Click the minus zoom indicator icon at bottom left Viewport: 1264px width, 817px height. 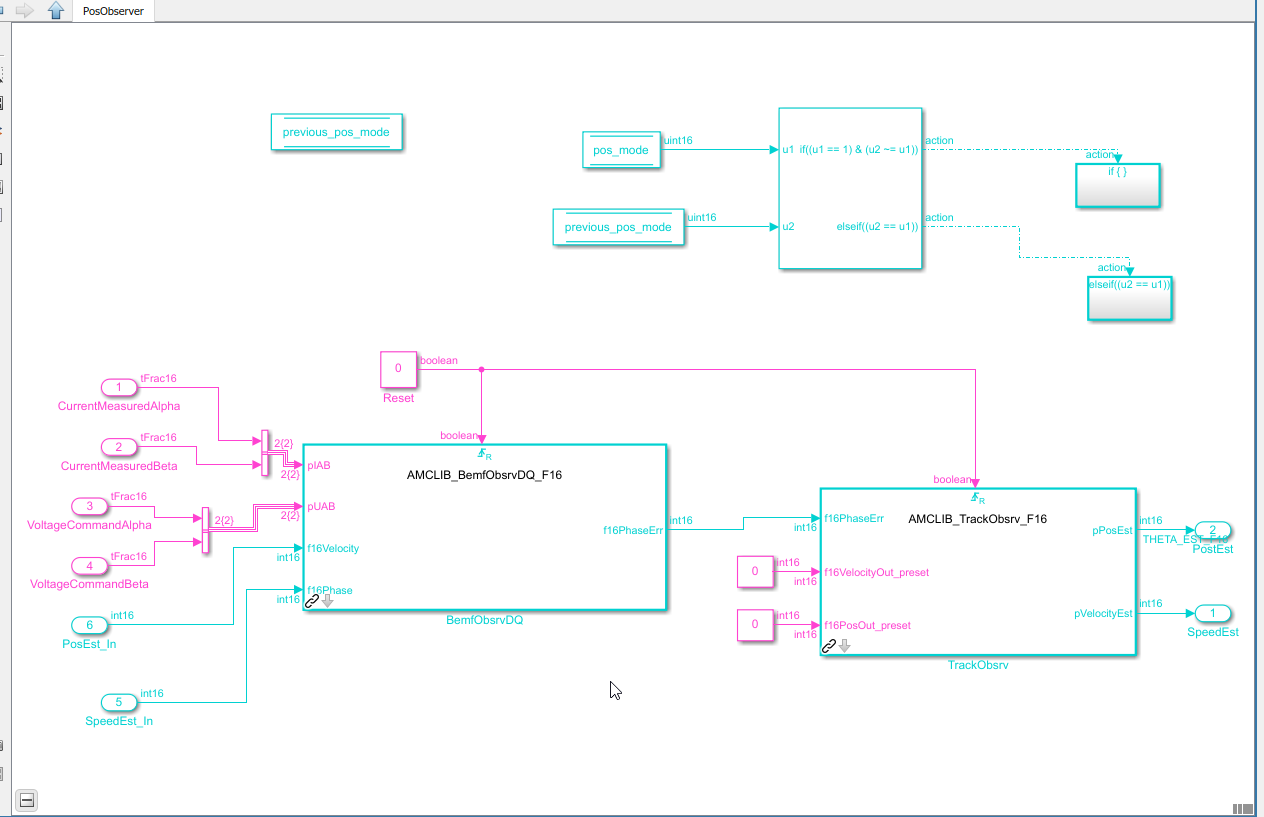click(26, 800)
